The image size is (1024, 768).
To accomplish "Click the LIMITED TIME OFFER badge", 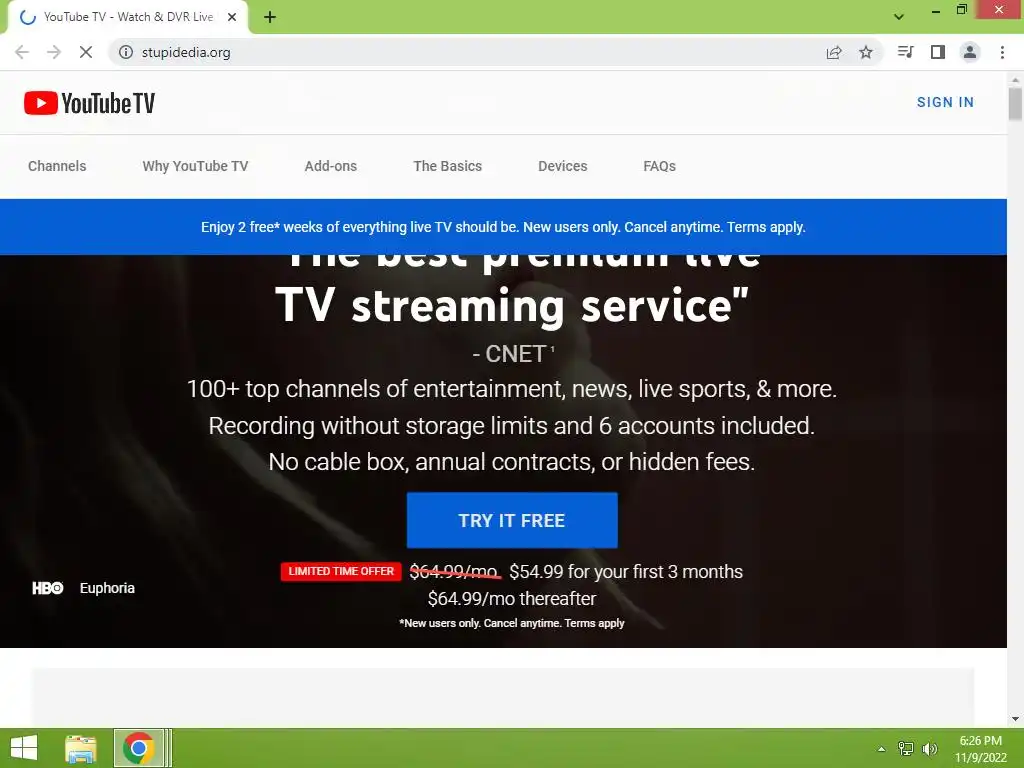I will pos(341,571).
